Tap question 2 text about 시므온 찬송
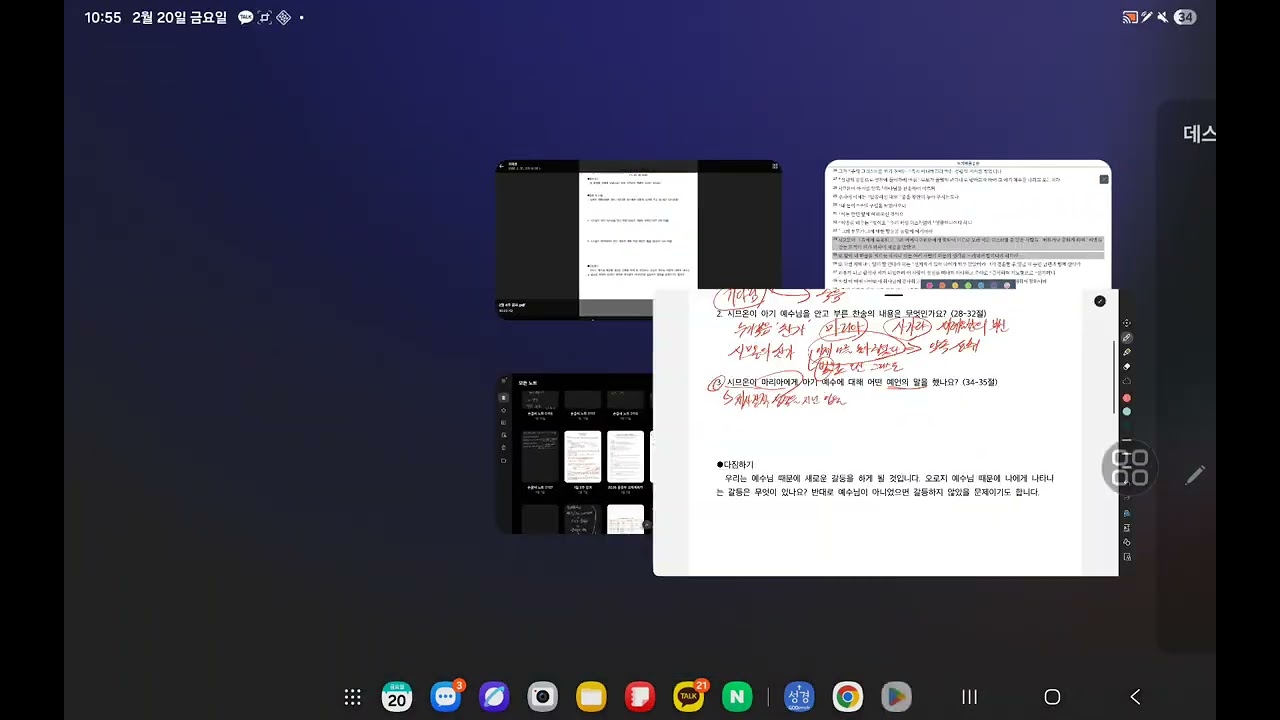 851,314
